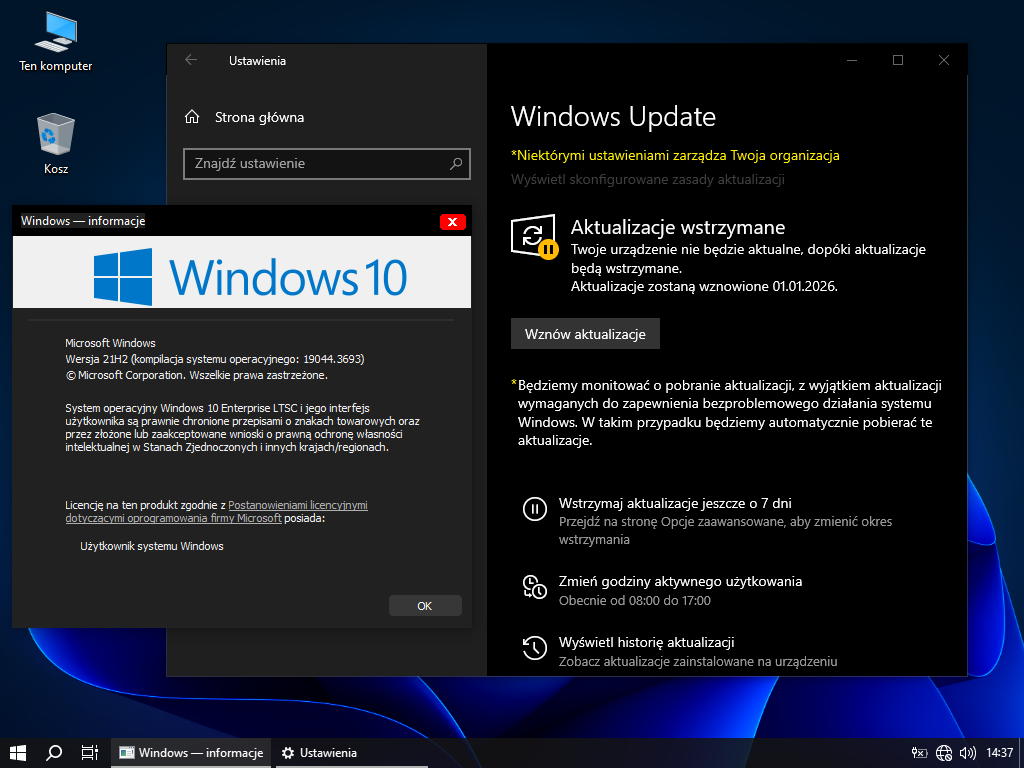Click Wyświetl skonfigurowane zasady aktualizacji link
Viewport: 1024px width, 768px height.
pos(647,179)
